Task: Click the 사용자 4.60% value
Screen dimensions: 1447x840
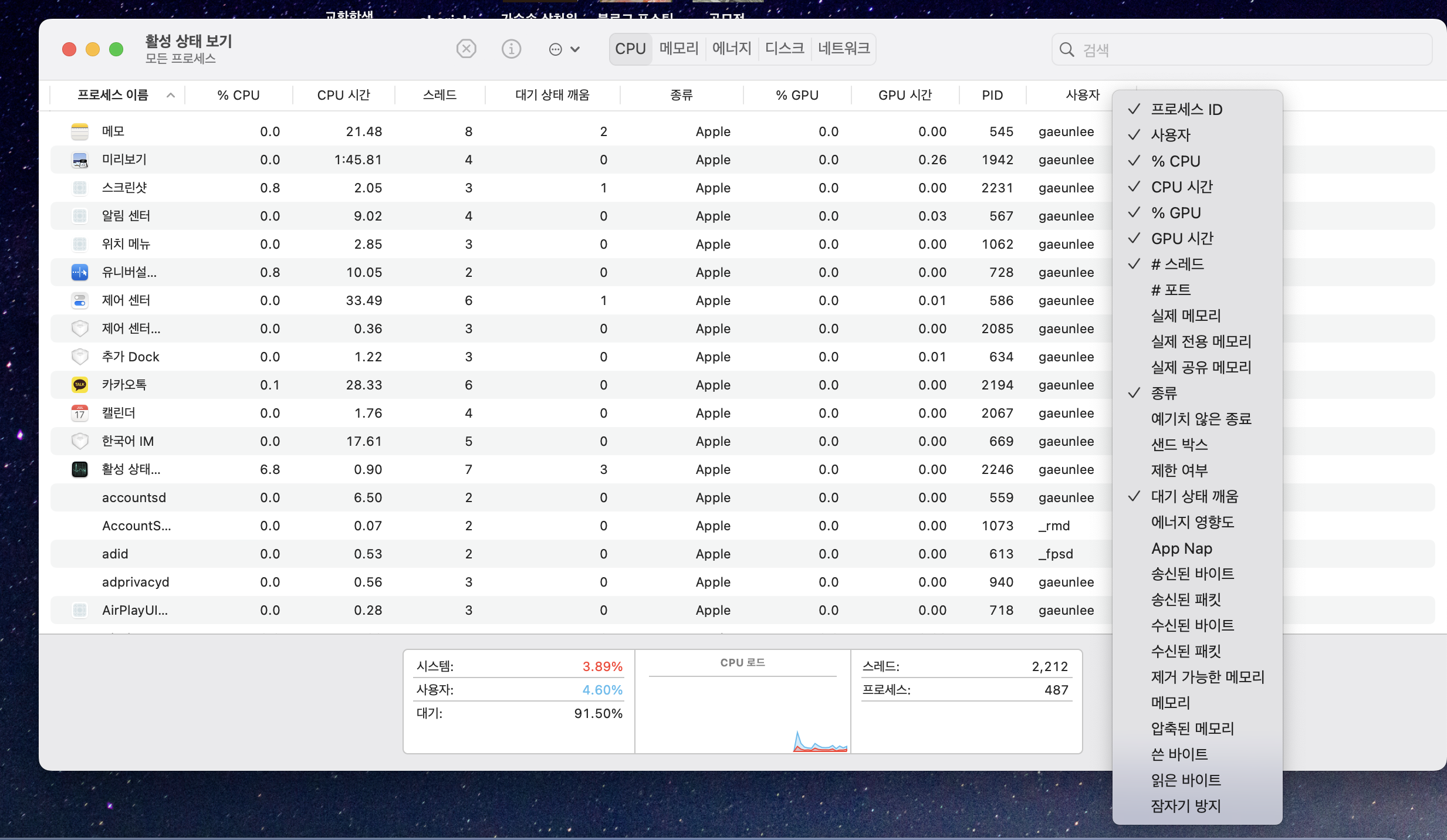Action: [602, 690]
